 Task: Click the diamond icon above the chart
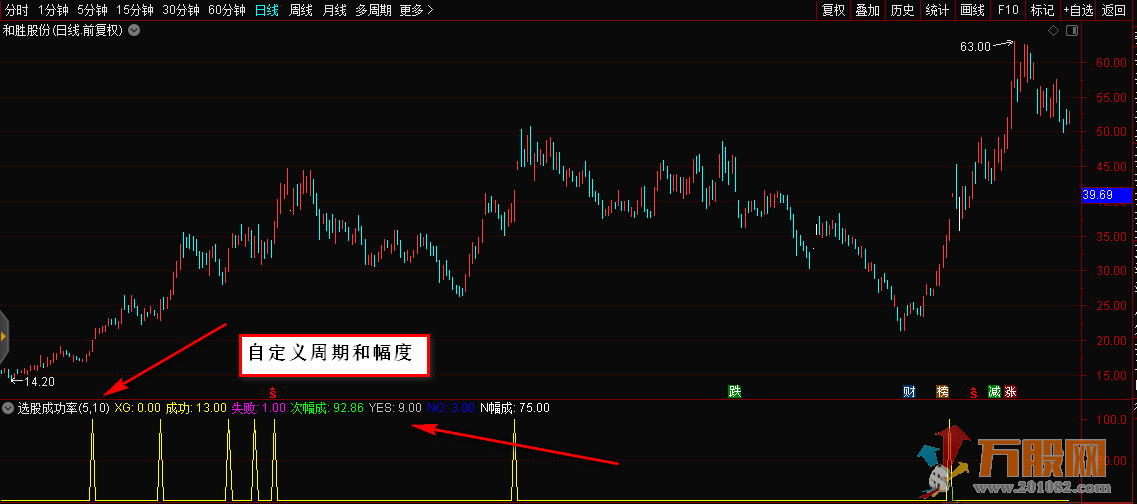[x=1053, y=31]
